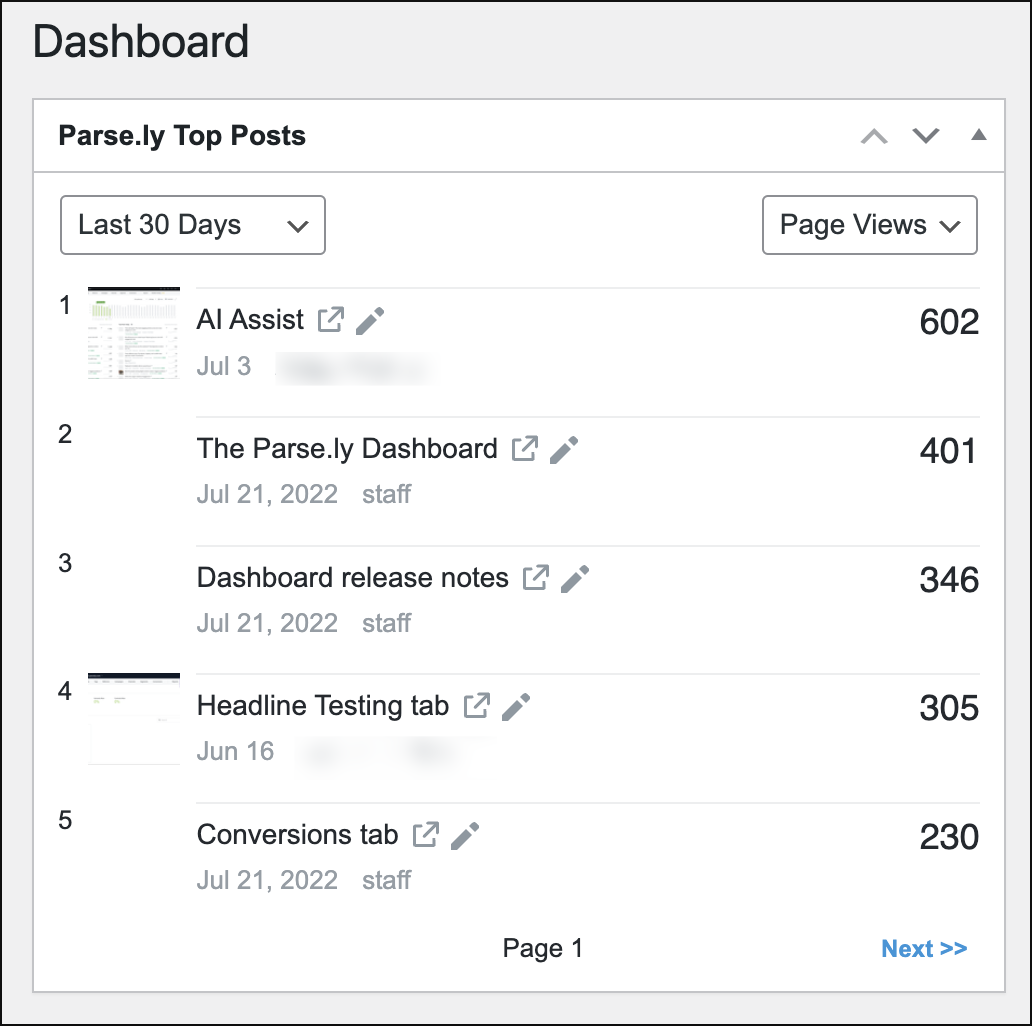Click the AI Assist post thumbnail

click(x=134, y=333)
